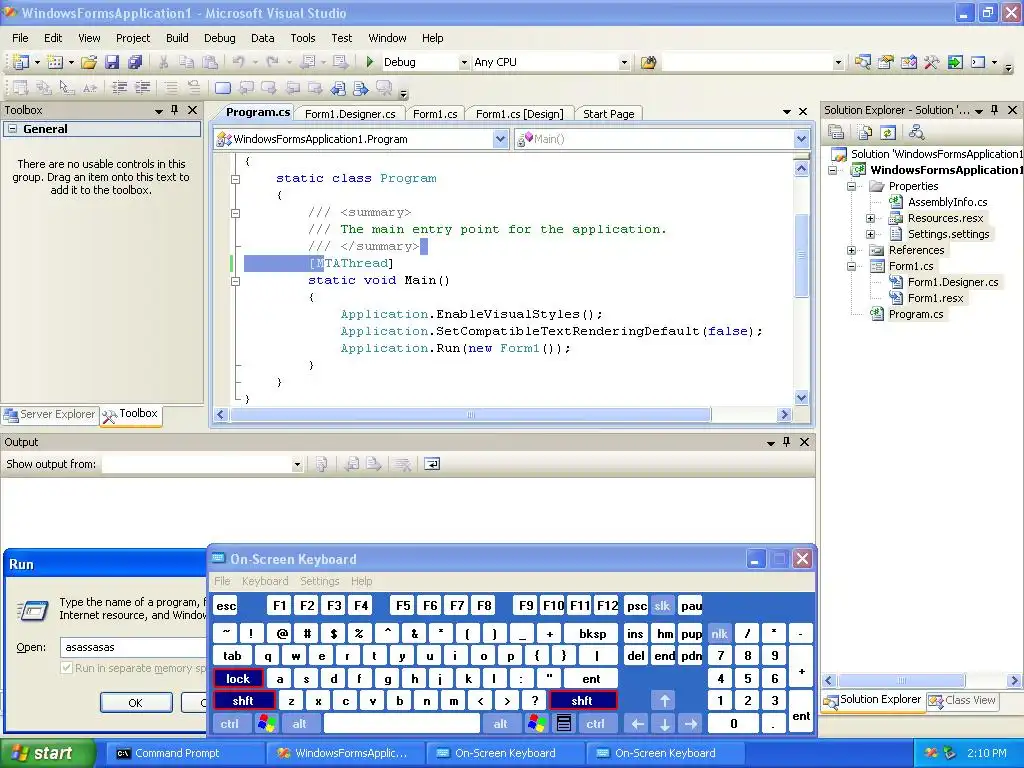Click the Open File folder icon
Image resolution: width=1024 pixels, height=768 pixels.
89,62
